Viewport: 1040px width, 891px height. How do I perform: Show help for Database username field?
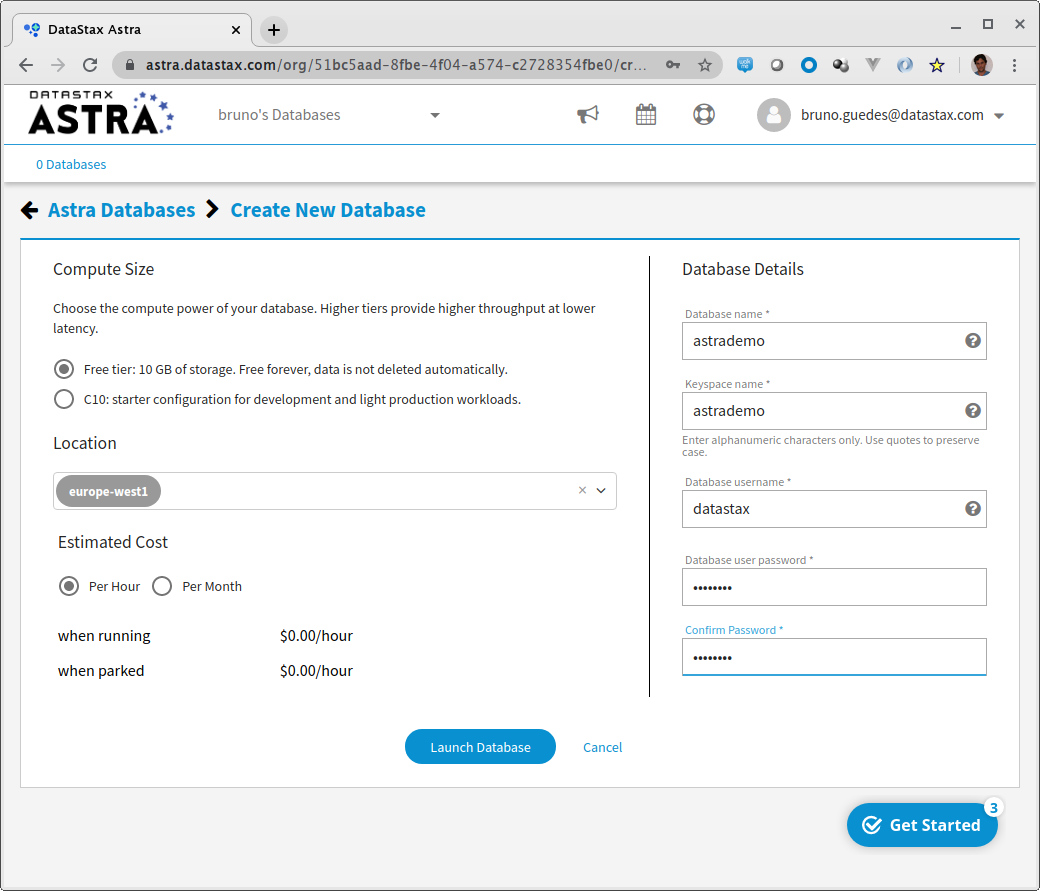[972, 509]
